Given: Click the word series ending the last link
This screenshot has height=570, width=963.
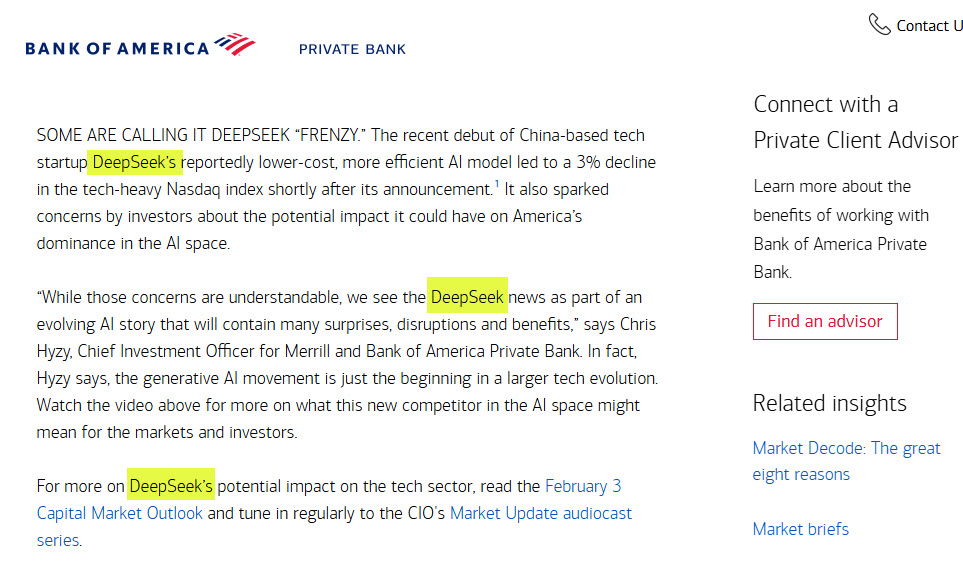Looking at the screenshot, I should [58, 541].
